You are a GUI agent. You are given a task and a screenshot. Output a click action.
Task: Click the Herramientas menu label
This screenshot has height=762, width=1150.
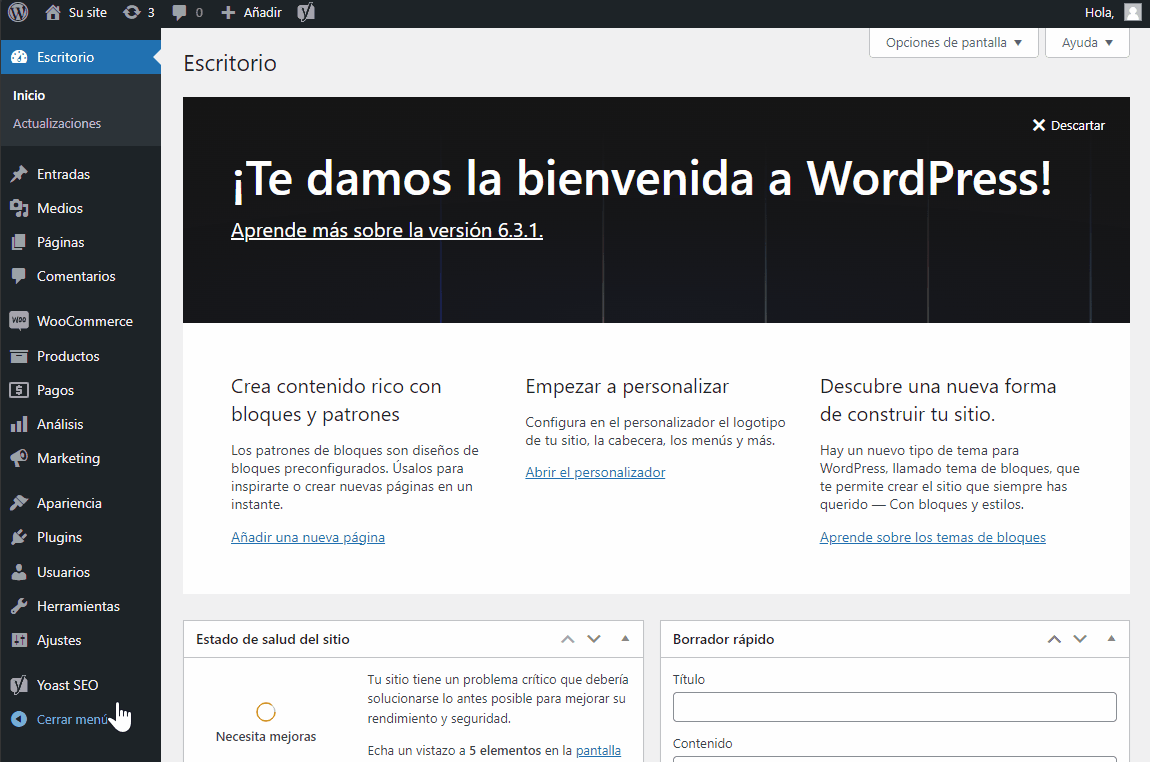click(78, 607)
